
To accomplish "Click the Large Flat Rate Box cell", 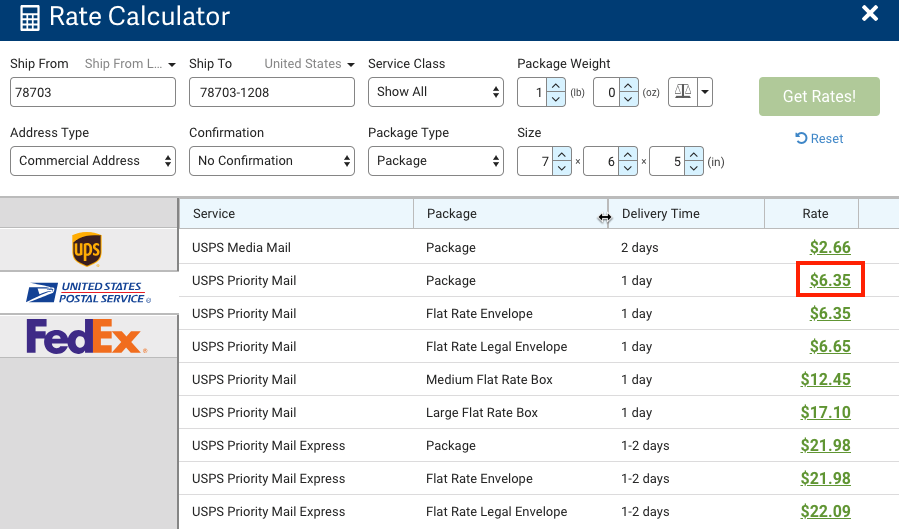I will click(482, 413).
